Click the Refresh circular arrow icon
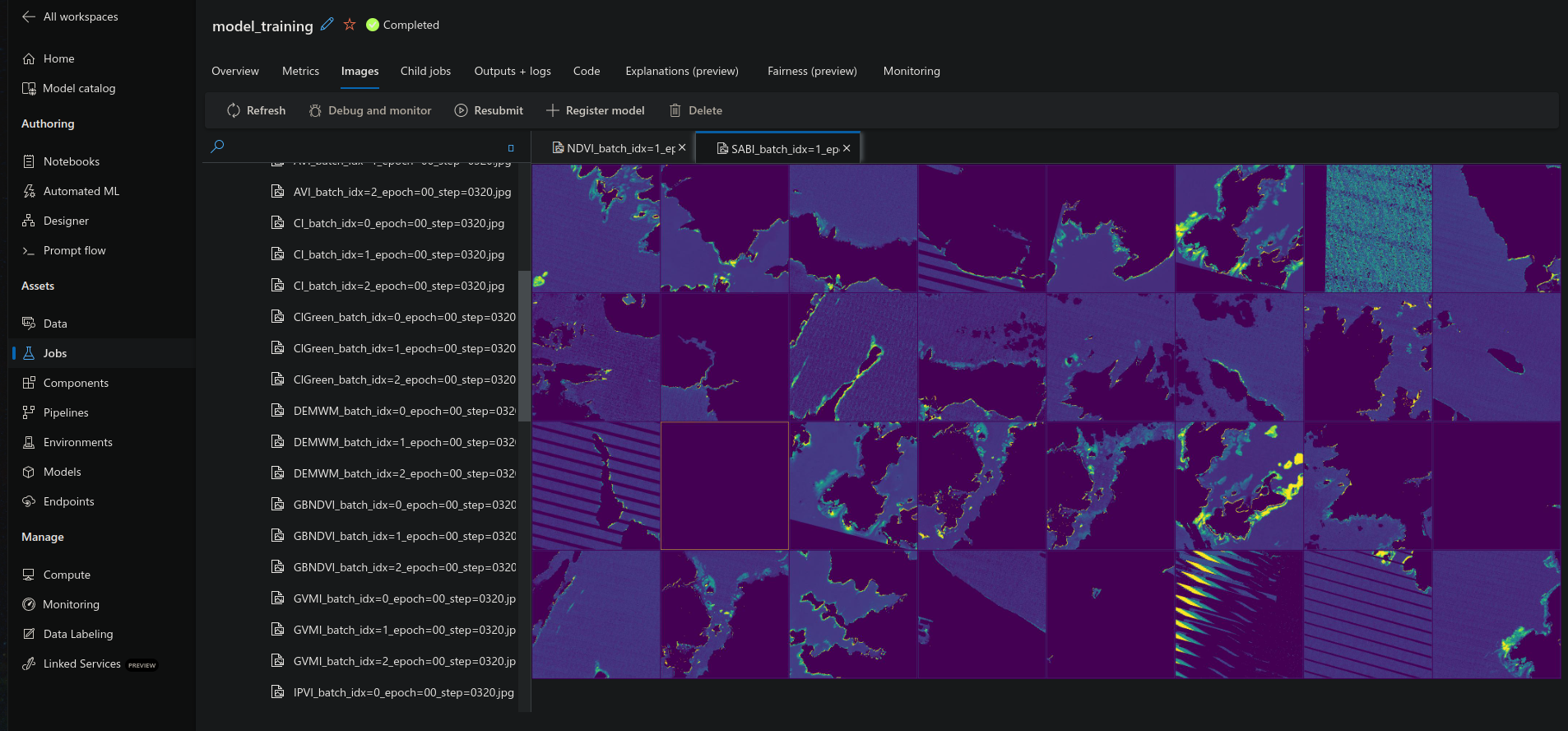Viewport: 1568px width, 731px height. click(234, 110)
